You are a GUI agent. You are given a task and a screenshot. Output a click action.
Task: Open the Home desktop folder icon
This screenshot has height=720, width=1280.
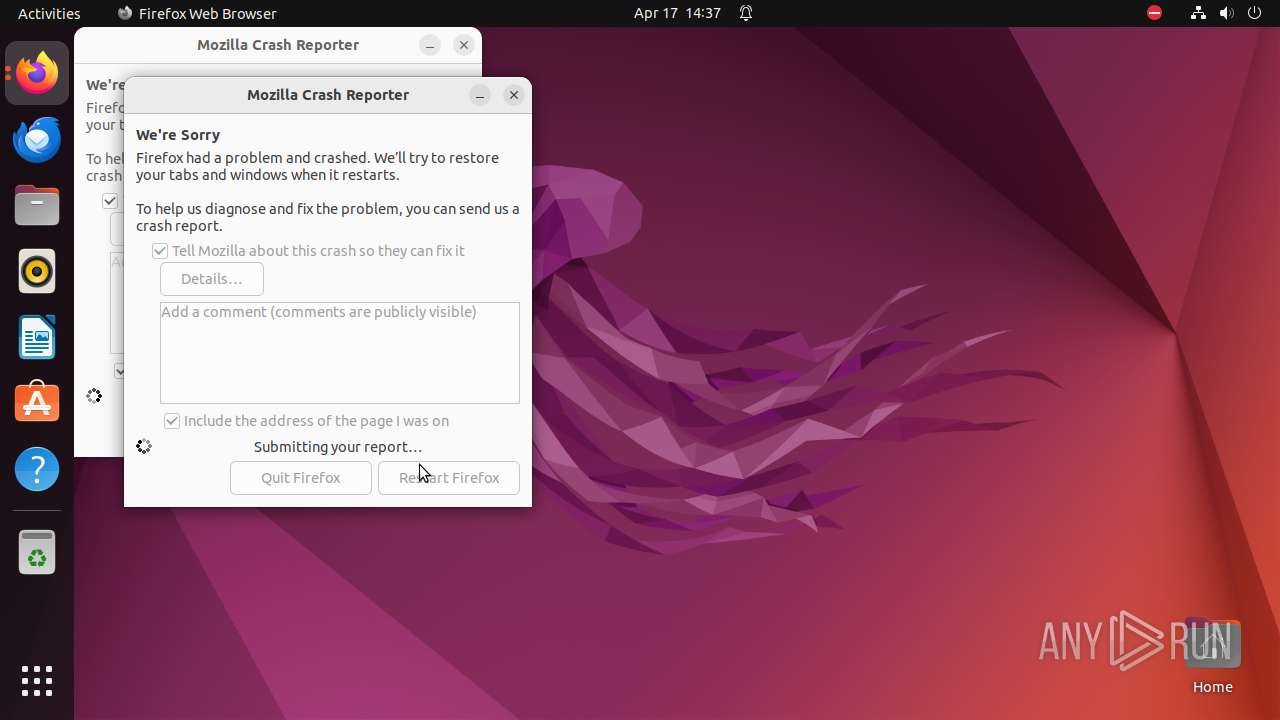pos(1212,656)
